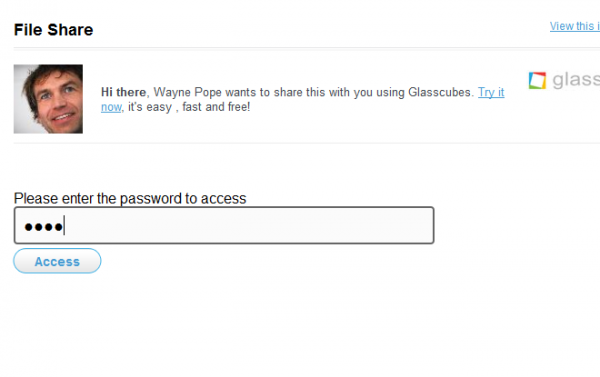This screenshot has width=600, height=377.
Task: Open the 'Try it' hyperlink
Action: pyautogui.click(x=491, y=92)
